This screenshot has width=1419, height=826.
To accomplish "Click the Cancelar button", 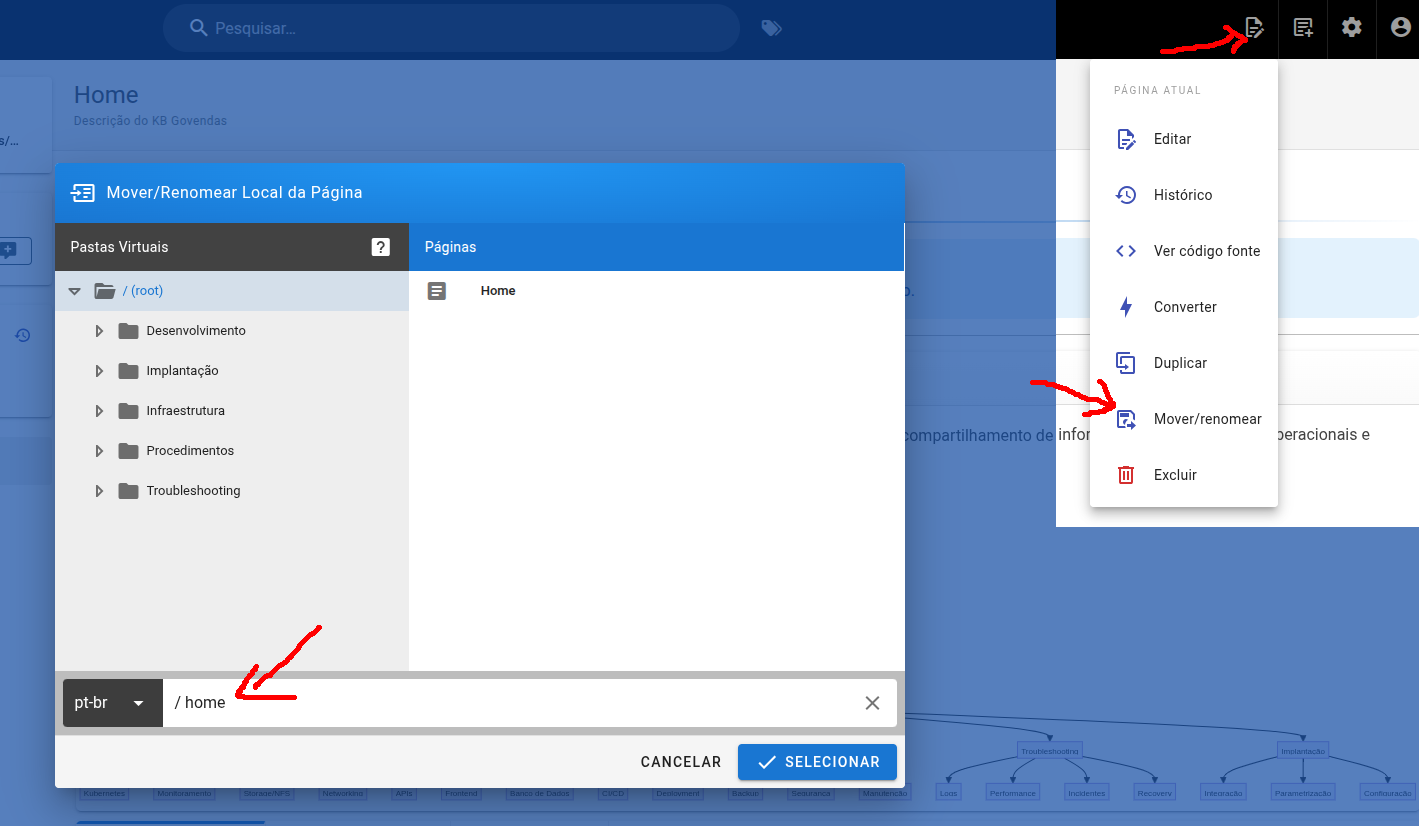I will [x=680, y=762].
